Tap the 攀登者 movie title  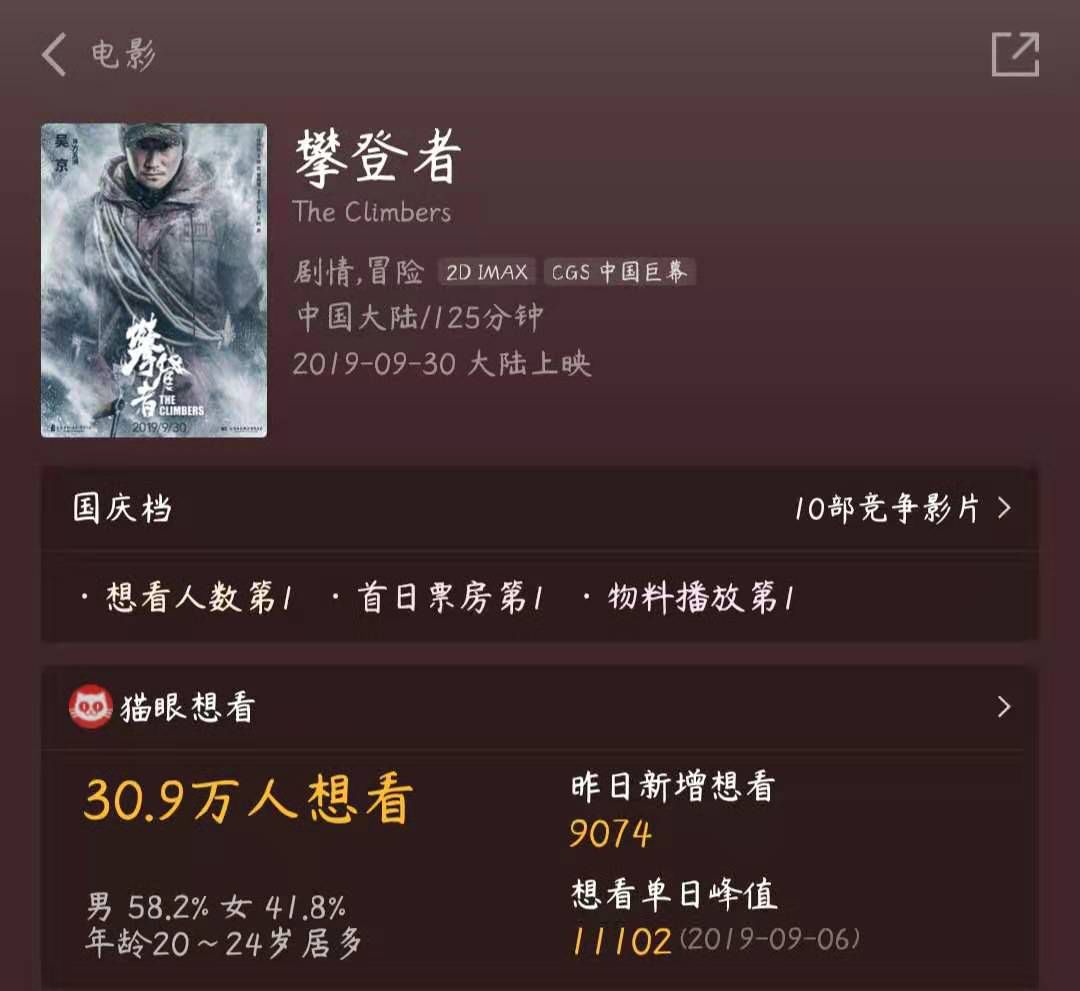(378, 158)
